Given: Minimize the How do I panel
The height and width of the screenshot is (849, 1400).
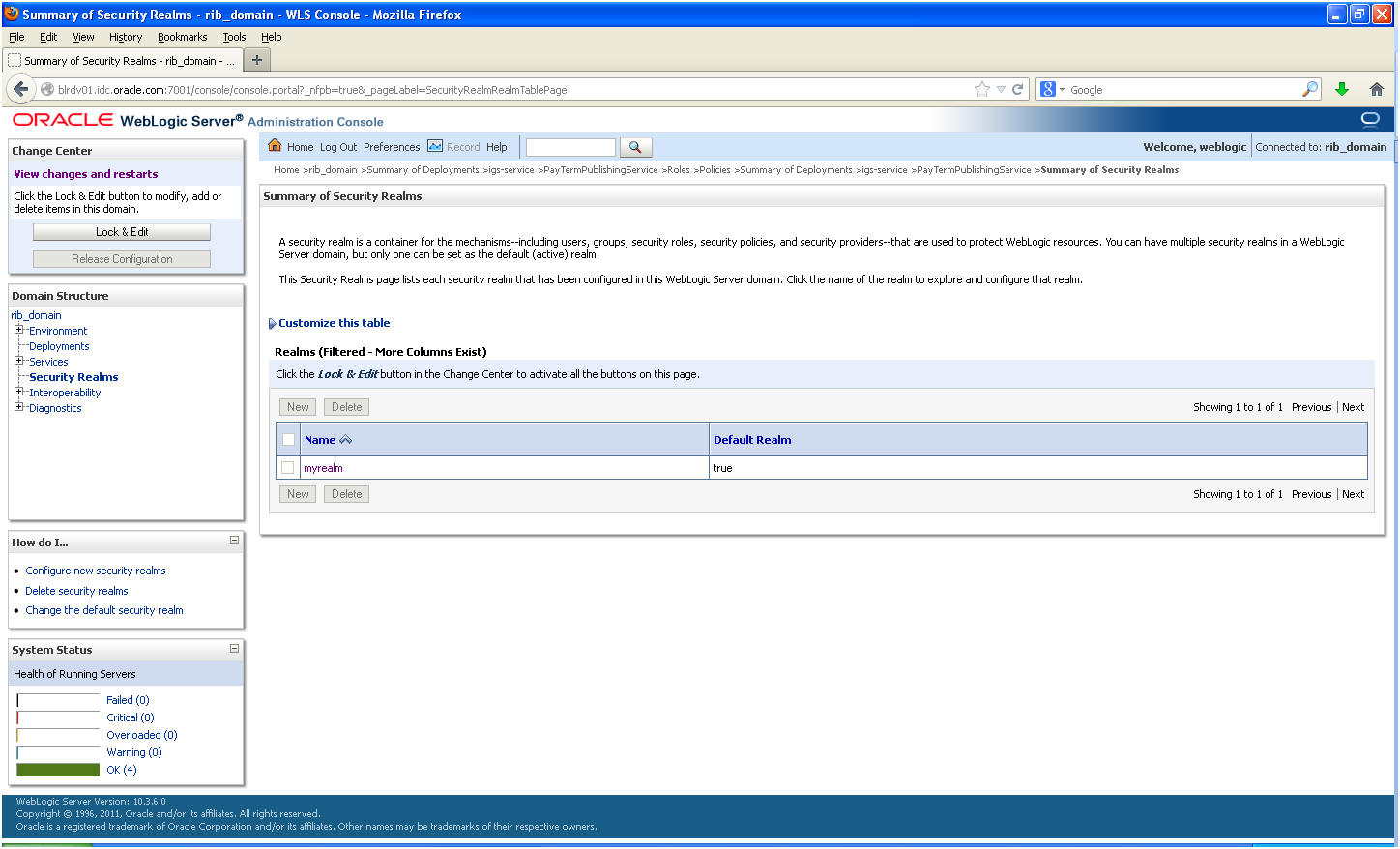Looking at the screenshot, I should click(x=234, y=541).
